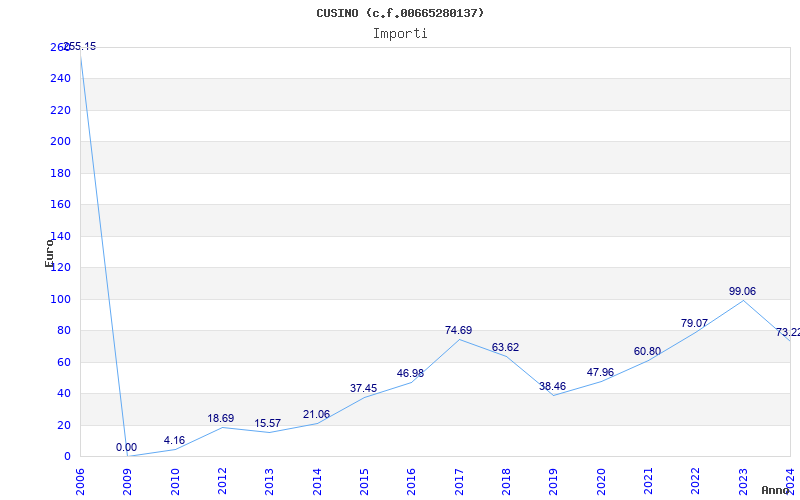This screenshot has height=500, width=800.
Task: Click the Euro y-axis title
Action: (x=49, y=252)
